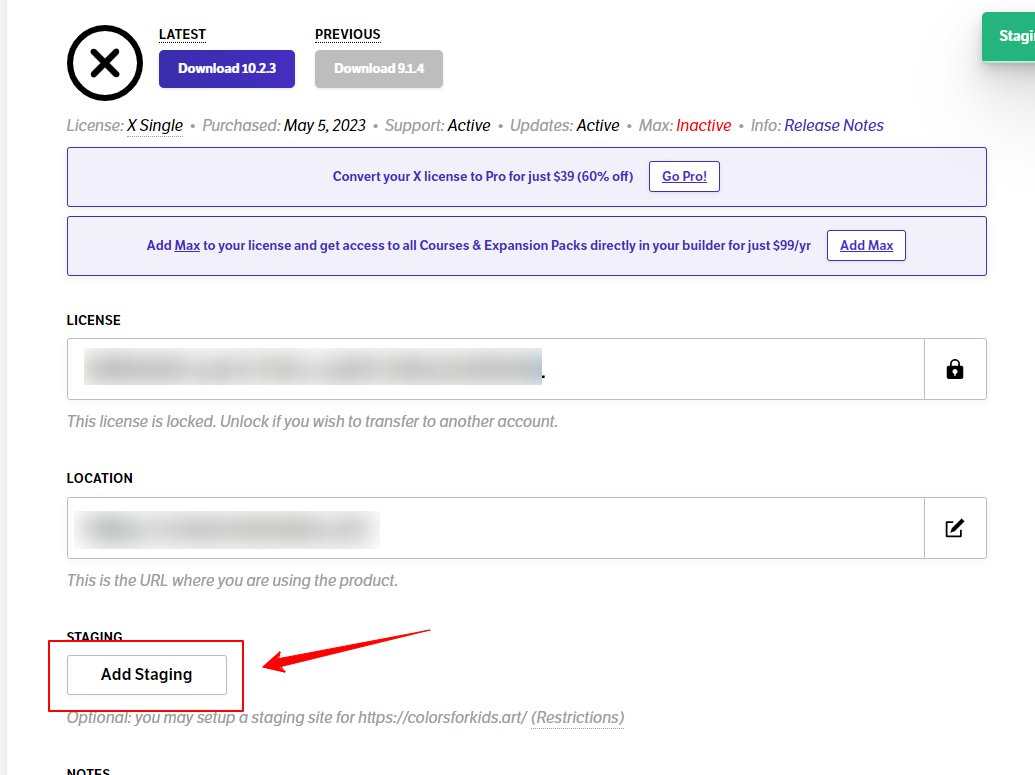
Task: Click the LATEST label above download button
Action: (182, 34)
